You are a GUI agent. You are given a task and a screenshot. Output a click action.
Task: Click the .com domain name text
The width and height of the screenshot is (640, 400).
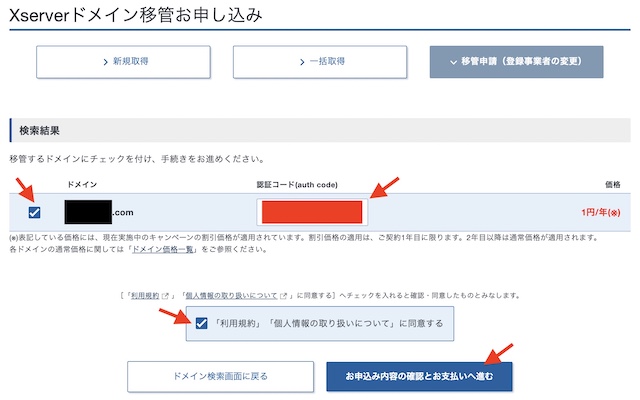(x=123, y=212)
